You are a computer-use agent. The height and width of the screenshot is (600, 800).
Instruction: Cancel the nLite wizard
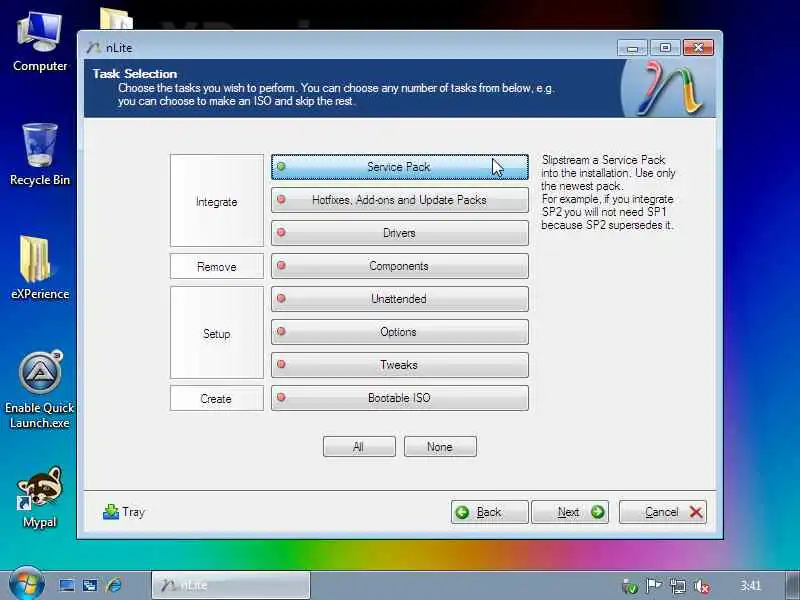(663, 512)
